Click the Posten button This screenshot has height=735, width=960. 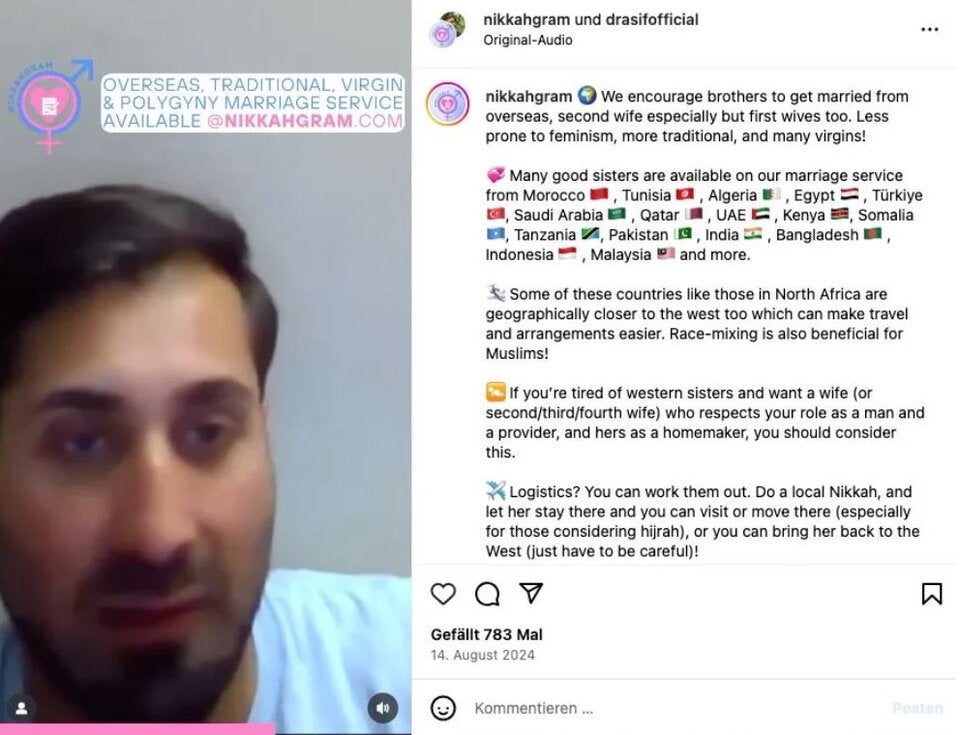(x=917, y=708)
